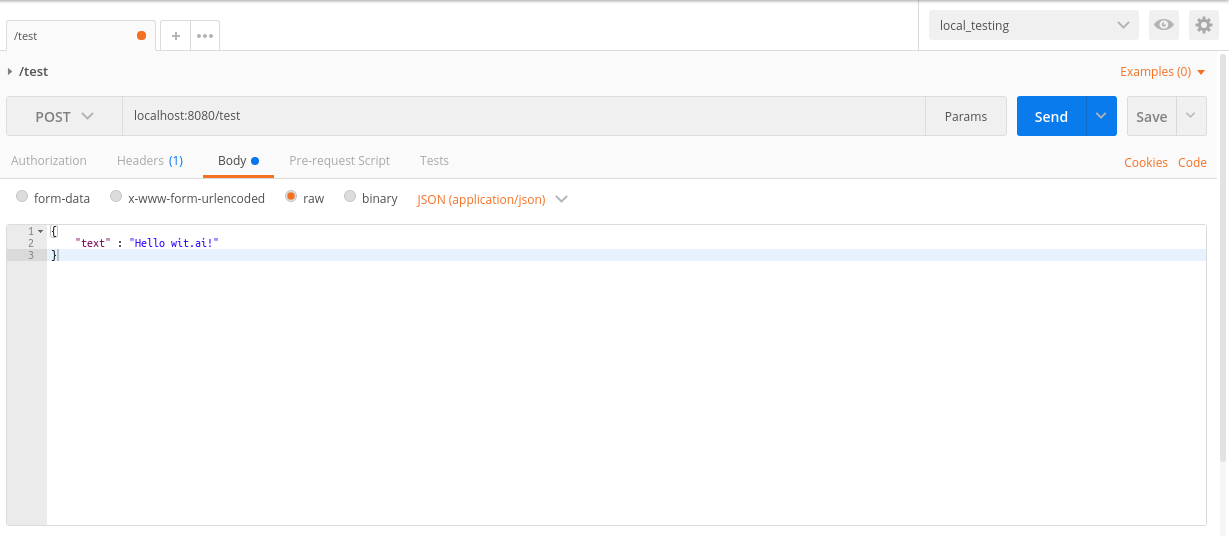
Task: Select the binary body type
Action: tap(371, 198)
